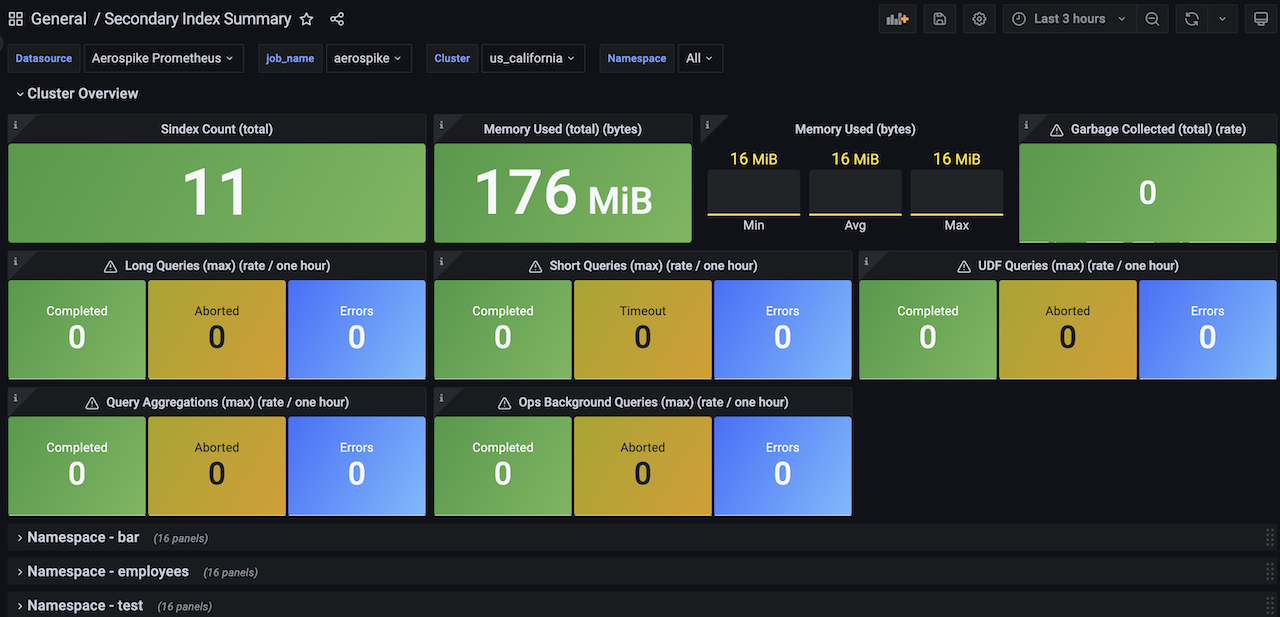Open the Cluster dropdown us_california

coord(533,58)
